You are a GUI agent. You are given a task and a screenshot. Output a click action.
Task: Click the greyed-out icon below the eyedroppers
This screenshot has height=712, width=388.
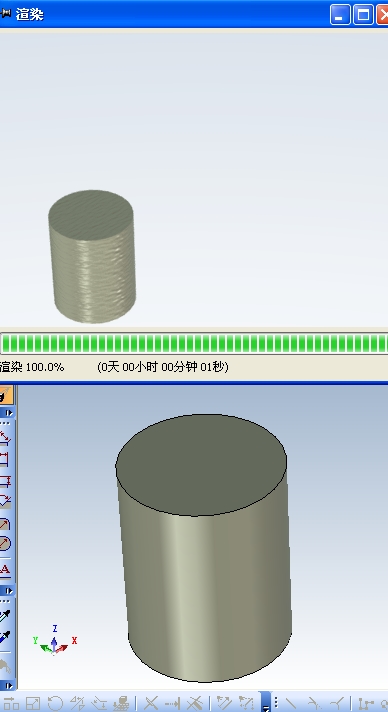(5, 666)
